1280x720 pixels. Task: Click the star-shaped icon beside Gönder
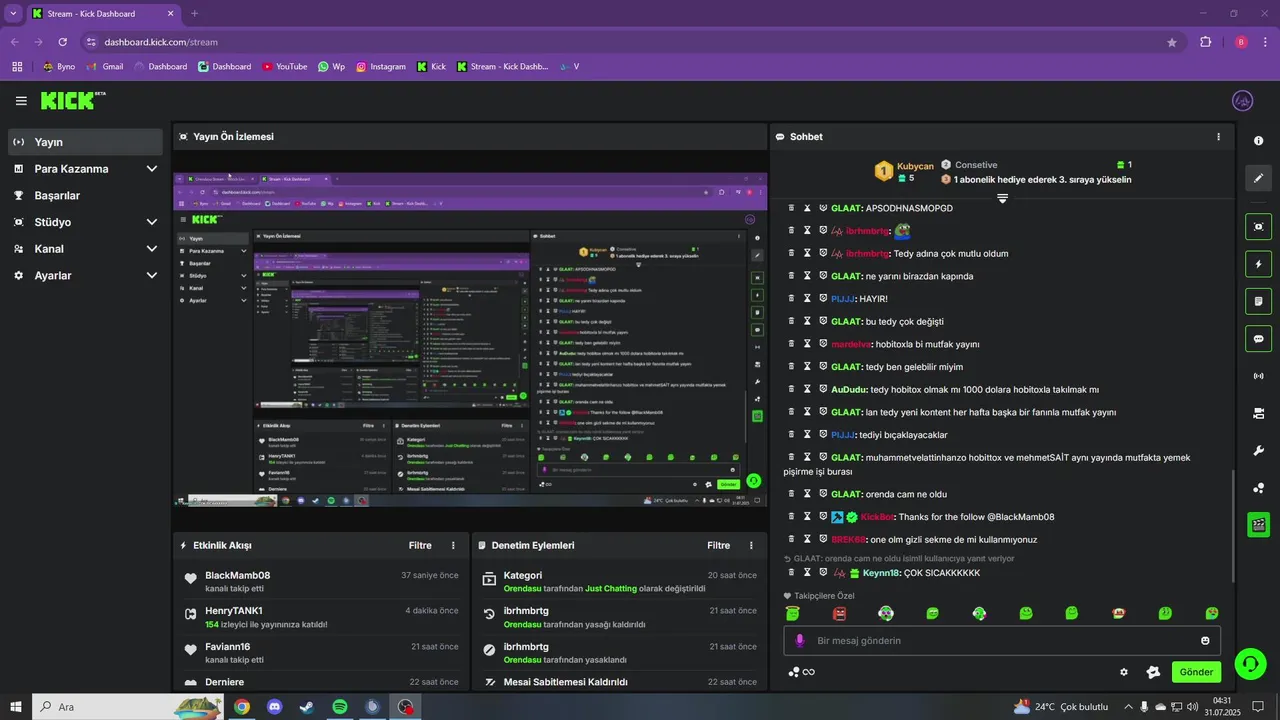point(1153,672)
